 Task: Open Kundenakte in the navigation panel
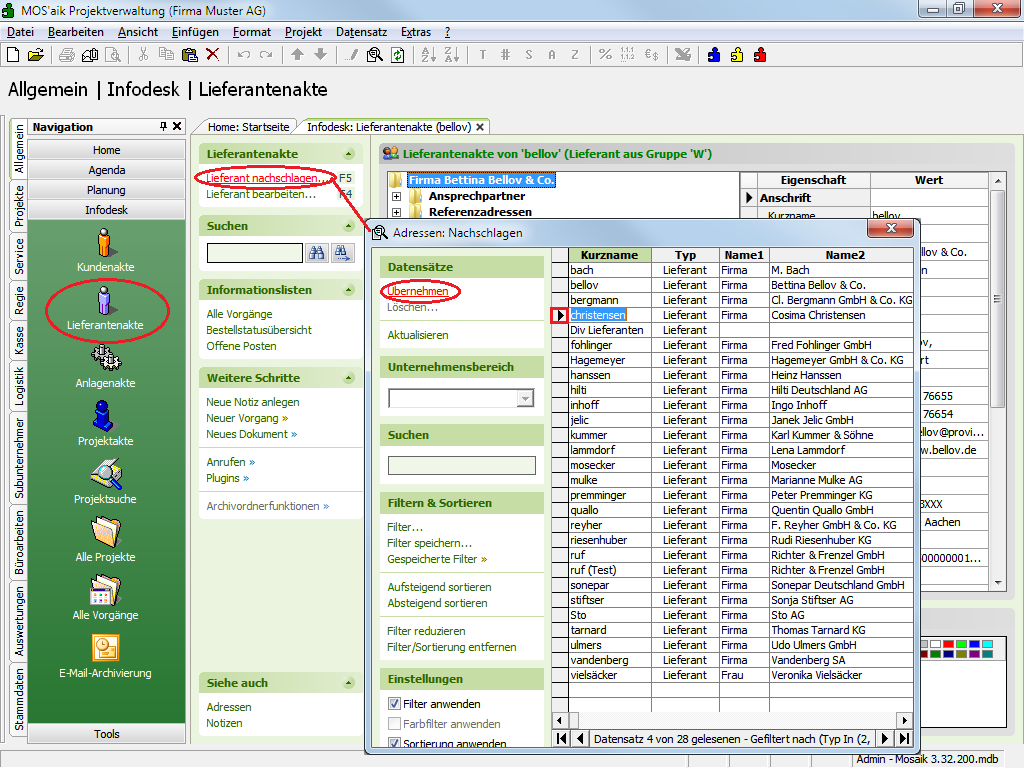point(104,242)
